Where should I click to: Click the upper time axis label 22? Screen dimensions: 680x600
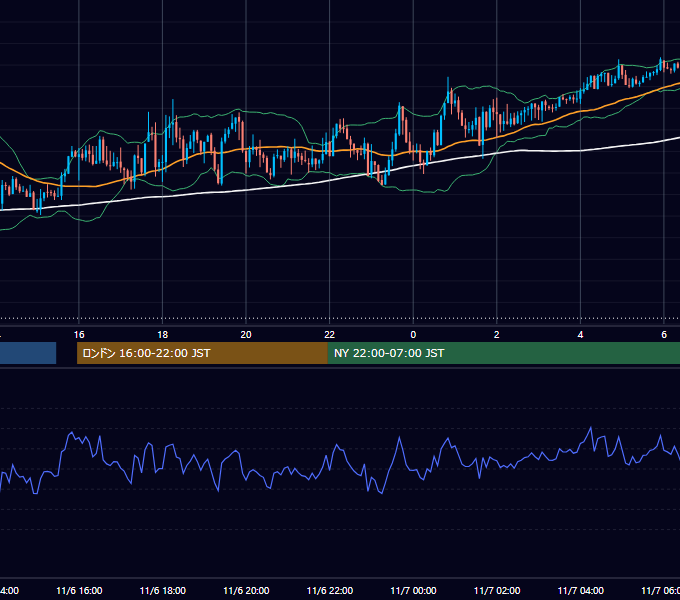click(x=330, y=335)
